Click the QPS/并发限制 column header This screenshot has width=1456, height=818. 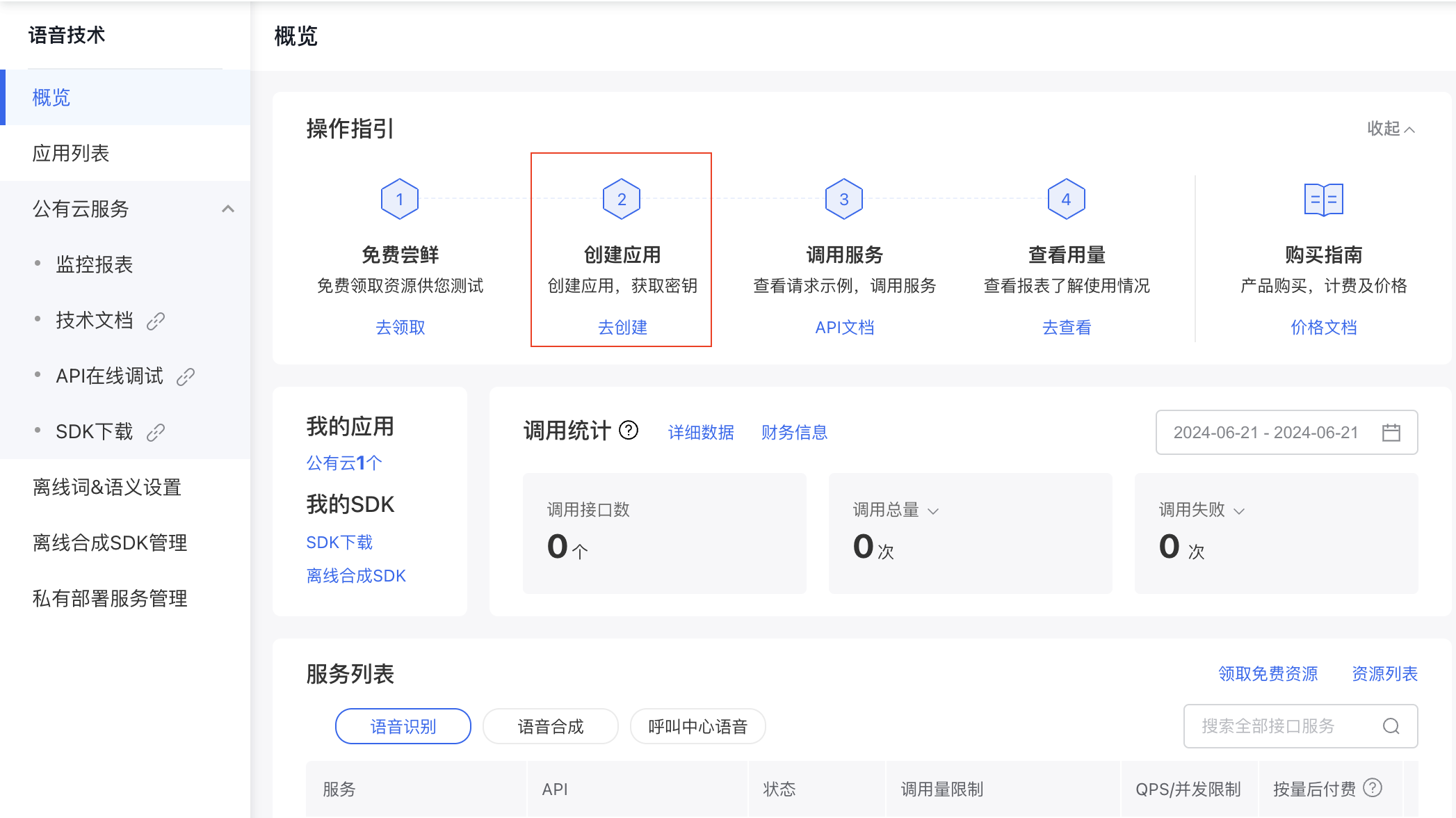1188,789
